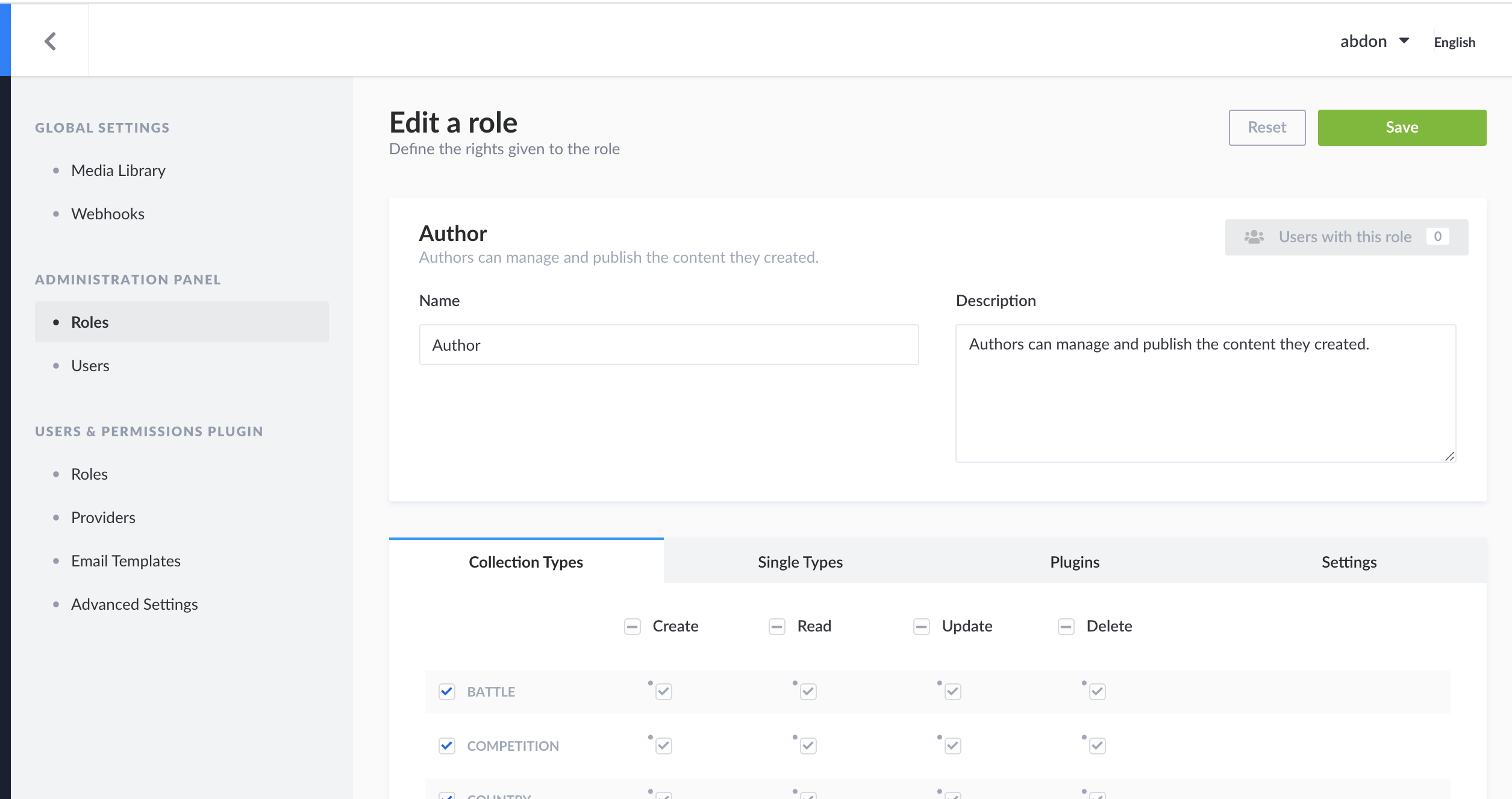Toggle Read permission for BATTLE
1512x799 pixels.
click(808, 692)
